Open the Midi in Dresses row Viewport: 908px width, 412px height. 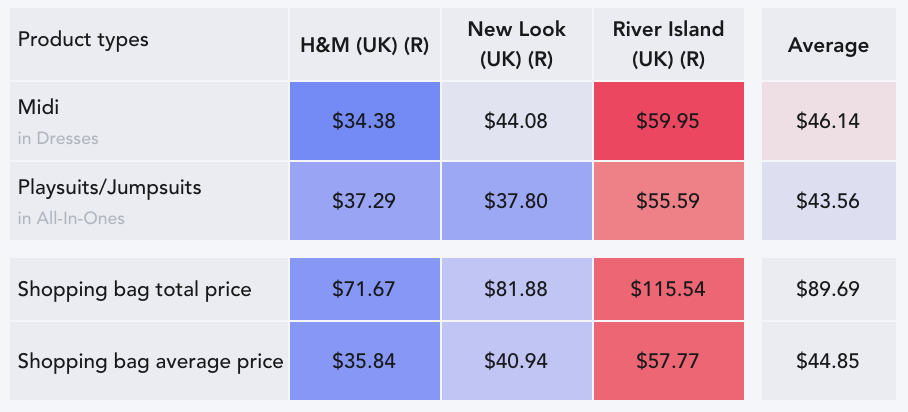pyautogui.click(x=149, y=121)
